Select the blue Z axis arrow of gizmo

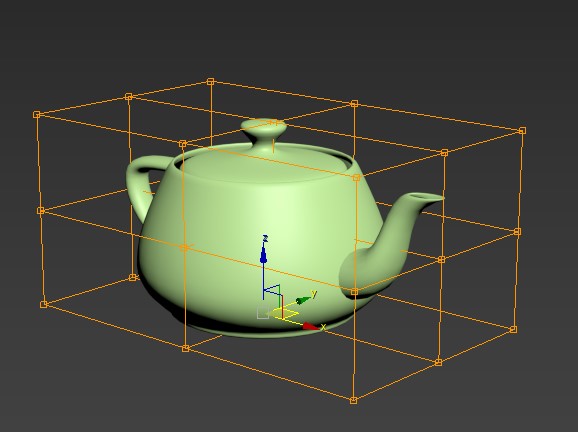pos(263,254)
